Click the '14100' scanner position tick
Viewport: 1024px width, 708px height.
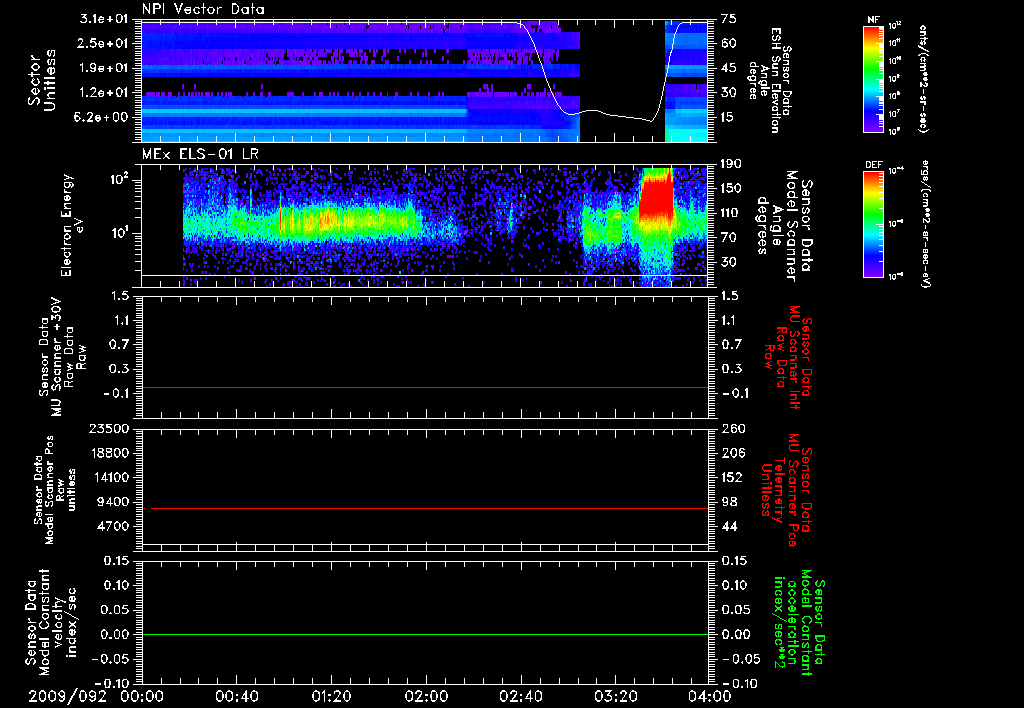click(109, 477)
